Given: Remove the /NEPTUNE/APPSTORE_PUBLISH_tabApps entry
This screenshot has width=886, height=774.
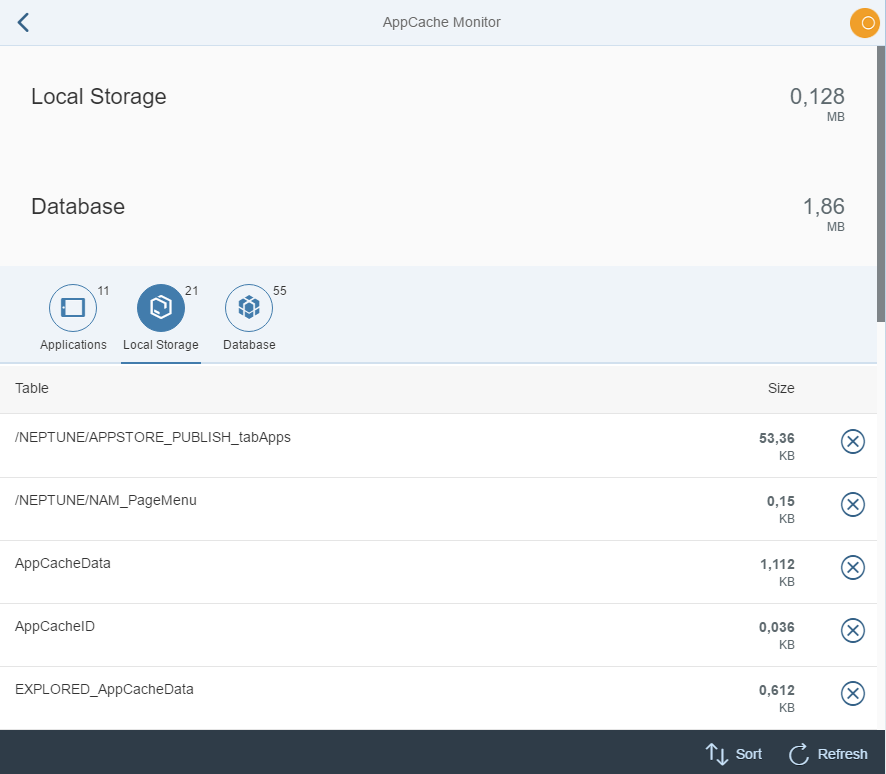Looking at the screenshot, I should click(852, 441).
